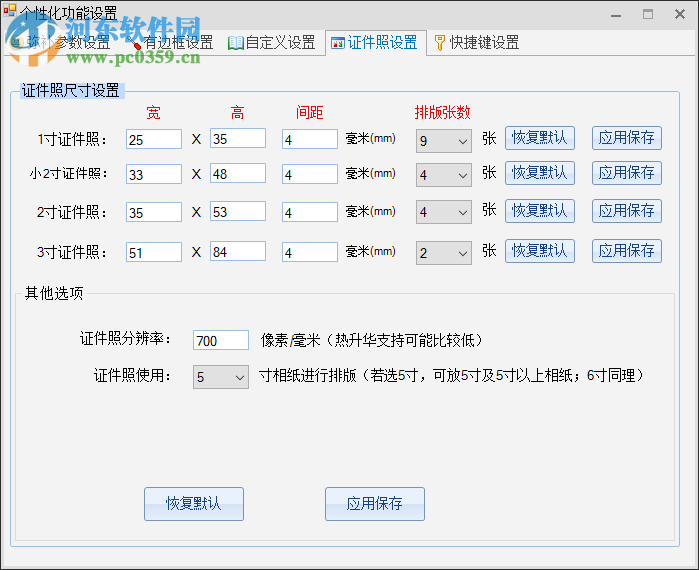Click the bottom 恢复默认 button

[x=194, y=504]
